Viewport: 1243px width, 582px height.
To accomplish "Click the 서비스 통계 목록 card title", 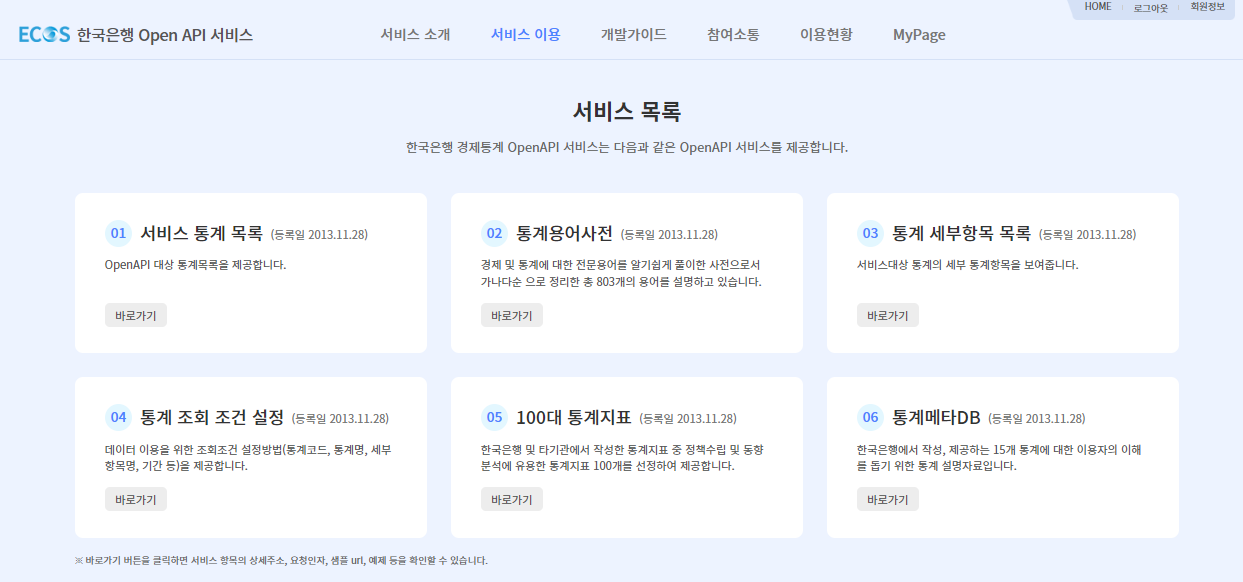I will tap(199, 232).
